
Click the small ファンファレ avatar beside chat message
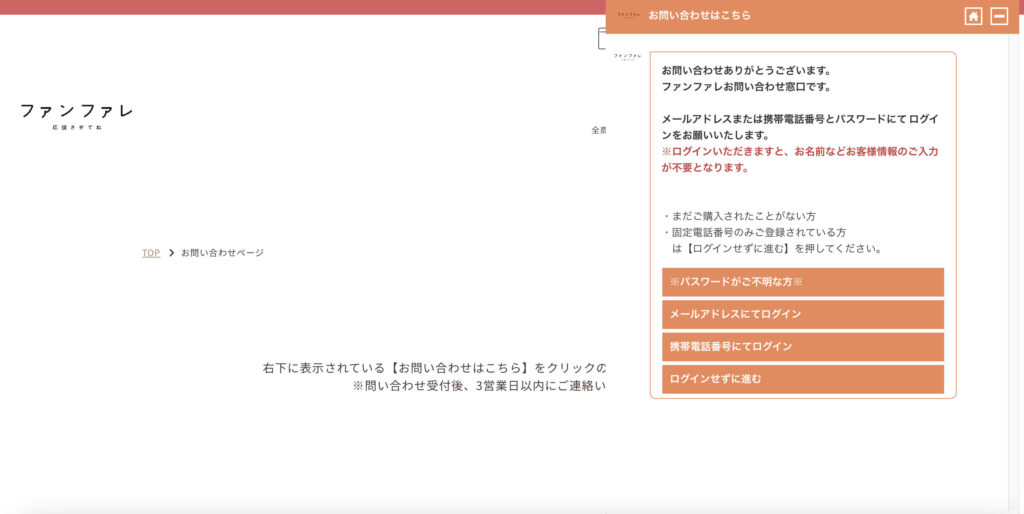[x=627, y=57]
